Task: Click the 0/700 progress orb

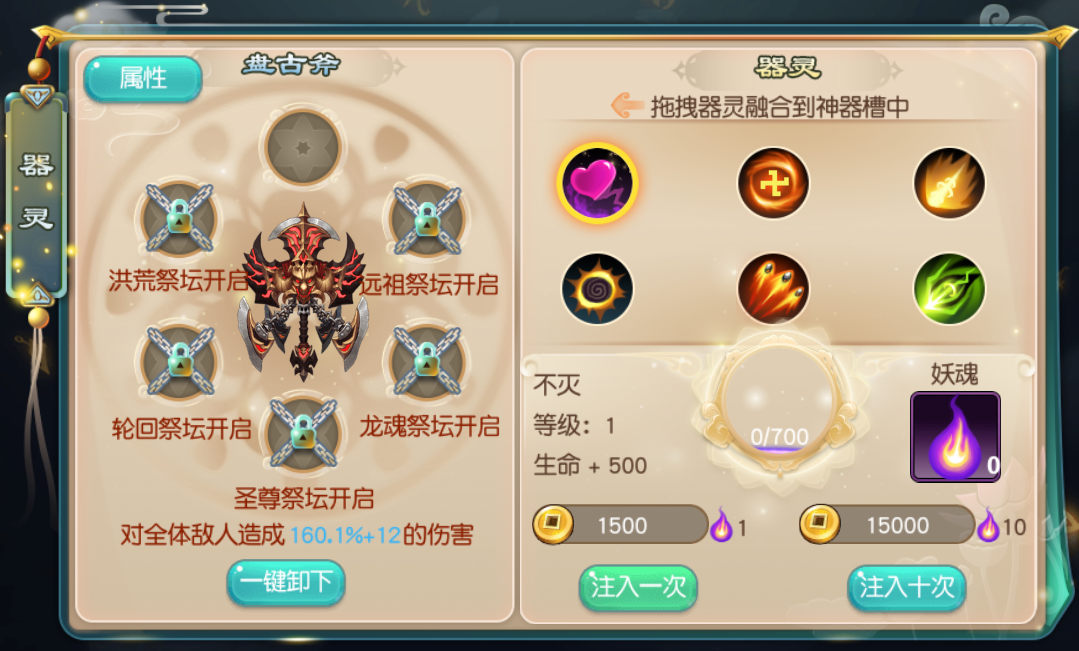Action: 779,406
